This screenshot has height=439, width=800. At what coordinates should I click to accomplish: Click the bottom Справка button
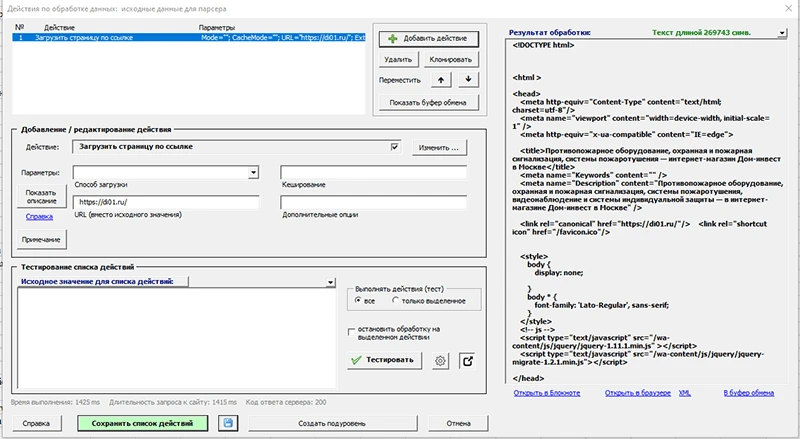pyautogui.click(x=36, y=423)
